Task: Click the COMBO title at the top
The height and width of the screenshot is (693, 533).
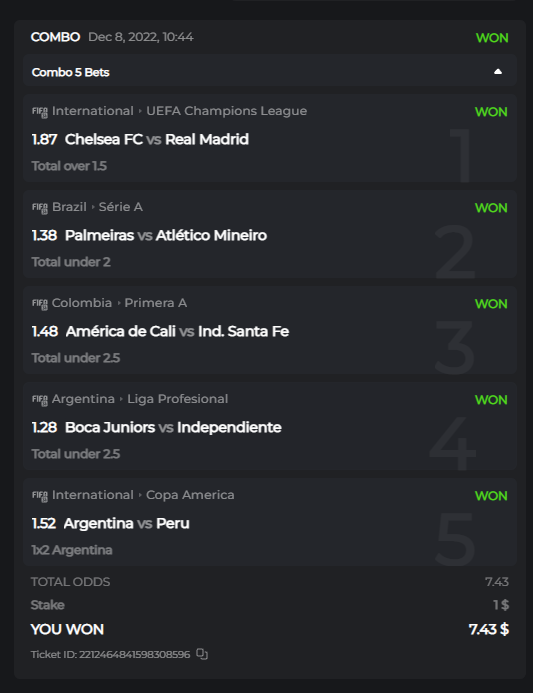Action: (55, 37)
